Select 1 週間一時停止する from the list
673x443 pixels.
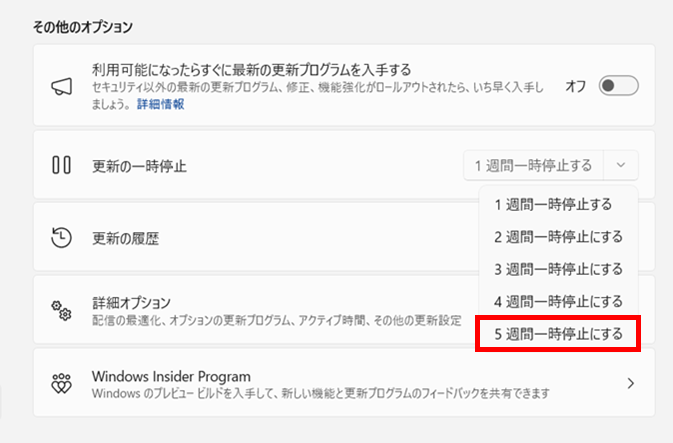[x=552, y=204]
